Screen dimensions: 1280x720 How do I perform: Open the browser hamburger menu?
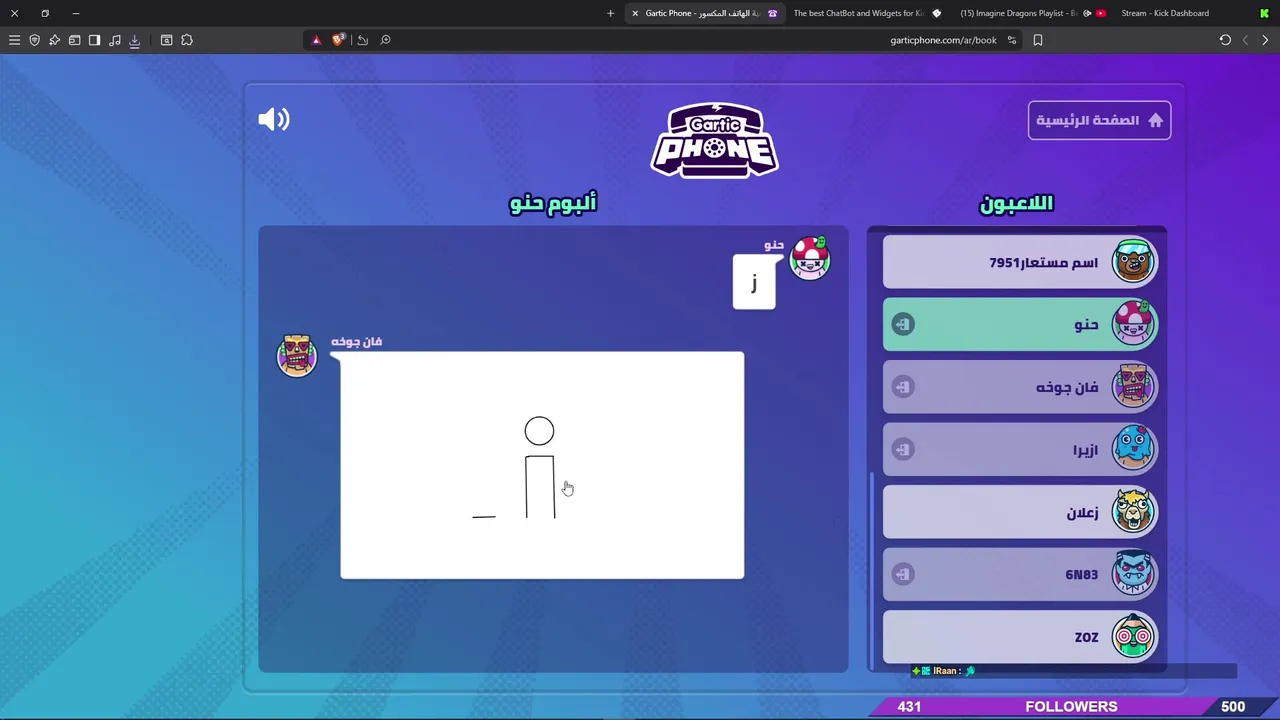(14, 40)
